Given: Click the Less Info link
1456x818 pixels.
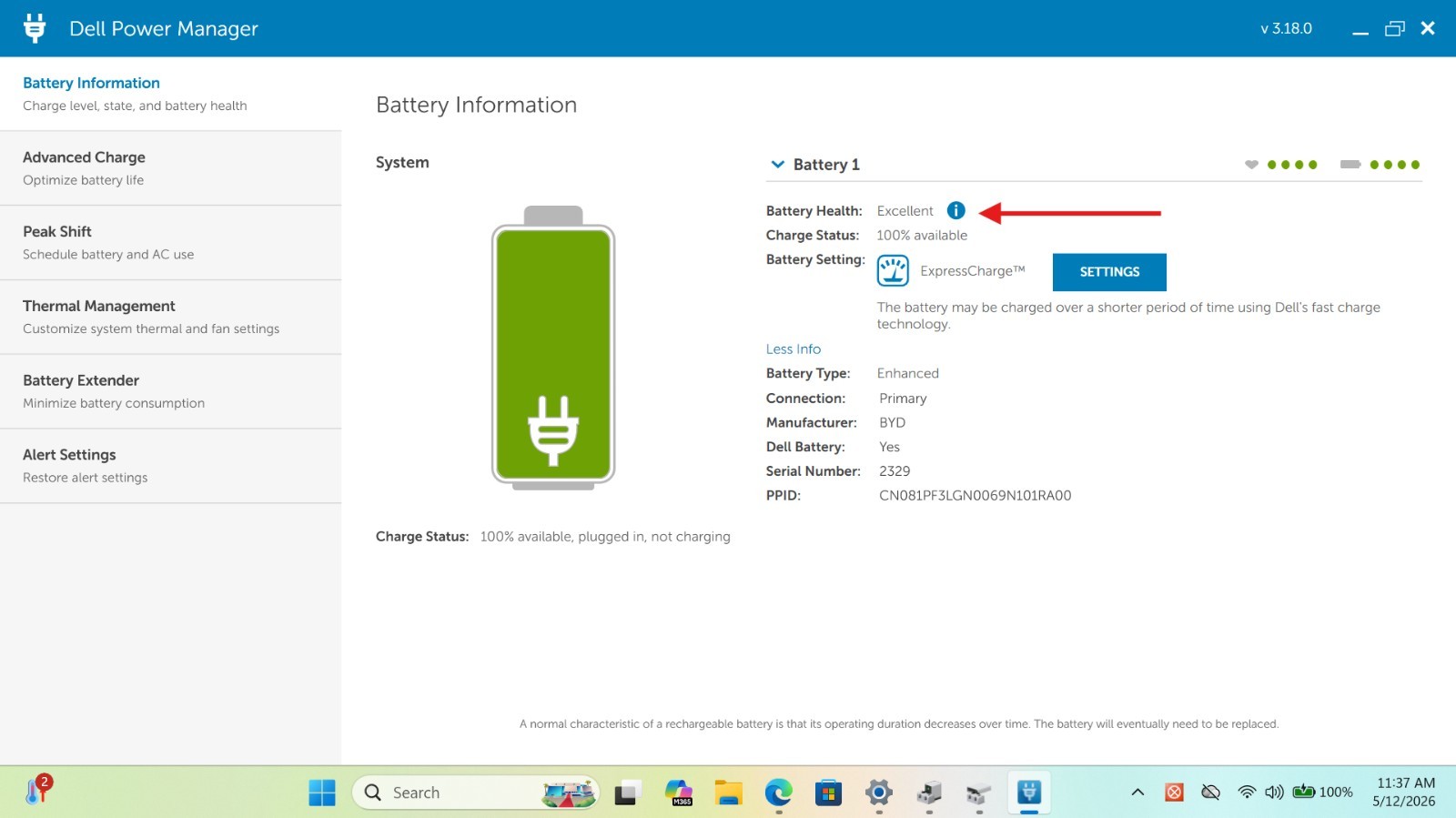Looking at the screenshot, I should (x=794, y=349).
